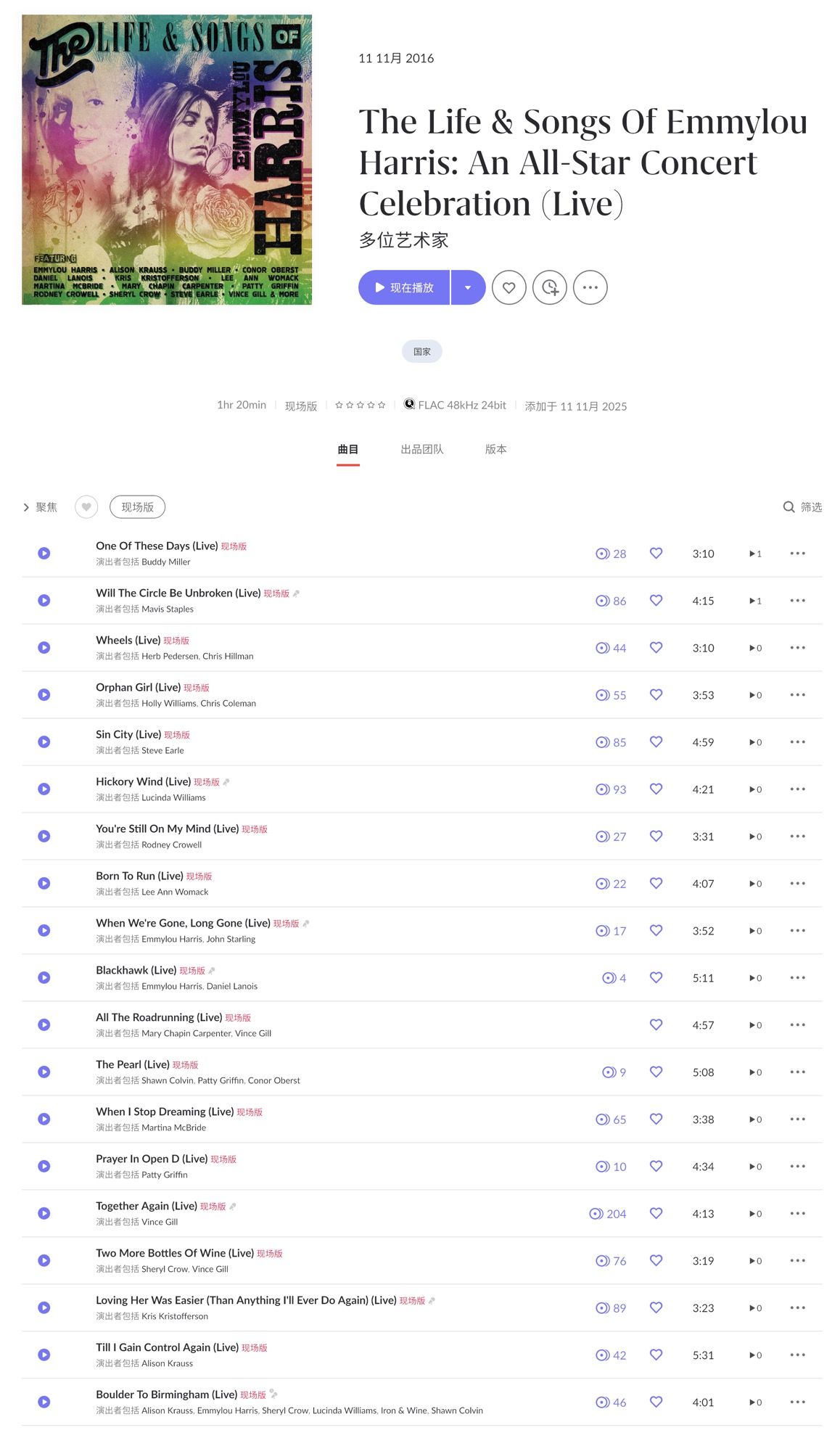
Task: Expand the 聚焦 section
Action: click(40, 507)
